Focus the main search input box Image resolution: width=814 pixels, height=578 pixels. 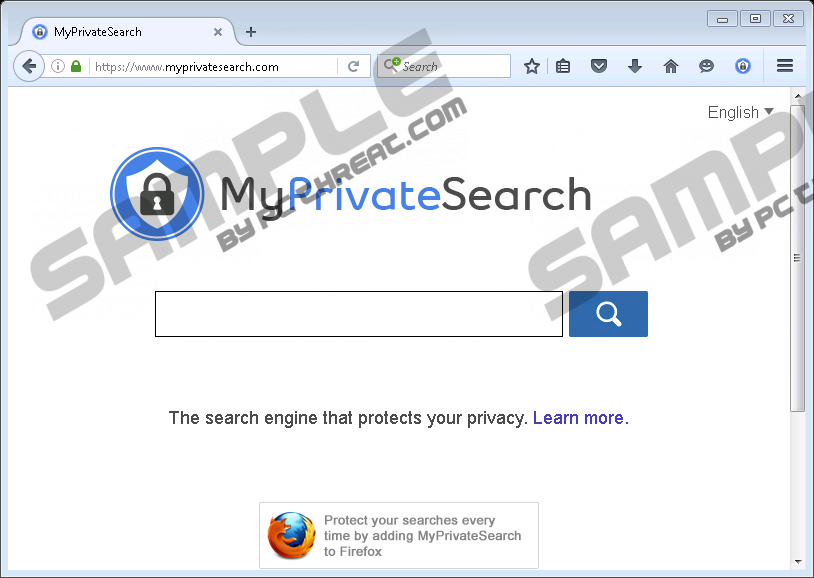pos(359,314)
